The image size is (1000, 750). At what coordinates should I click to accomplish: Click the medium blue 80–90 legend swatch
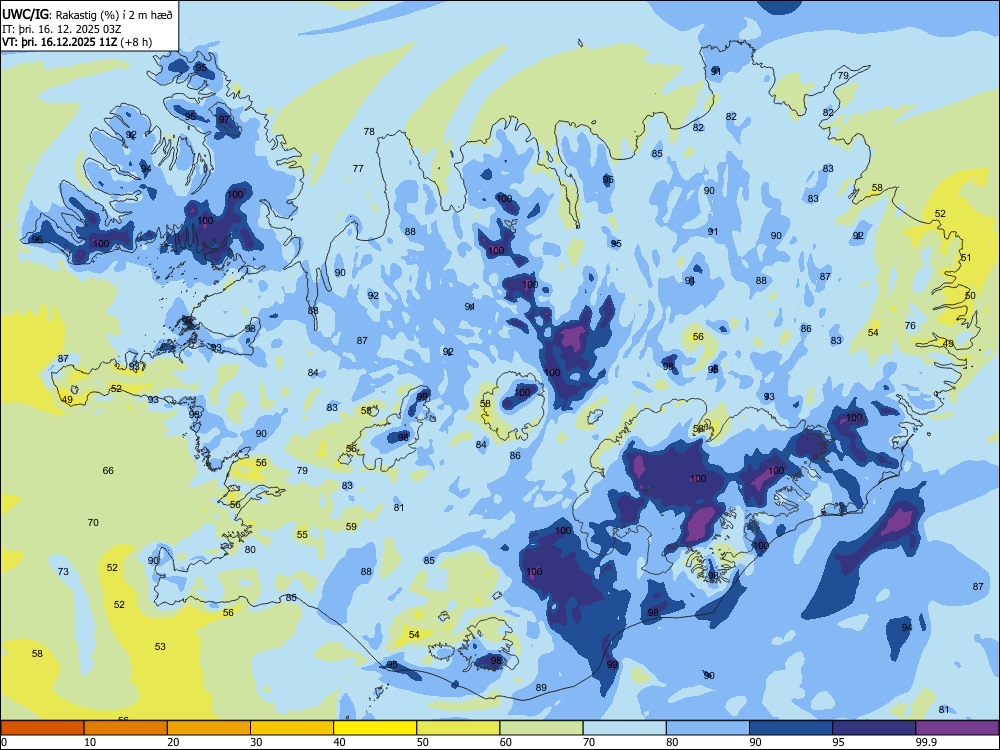point(708,728)
